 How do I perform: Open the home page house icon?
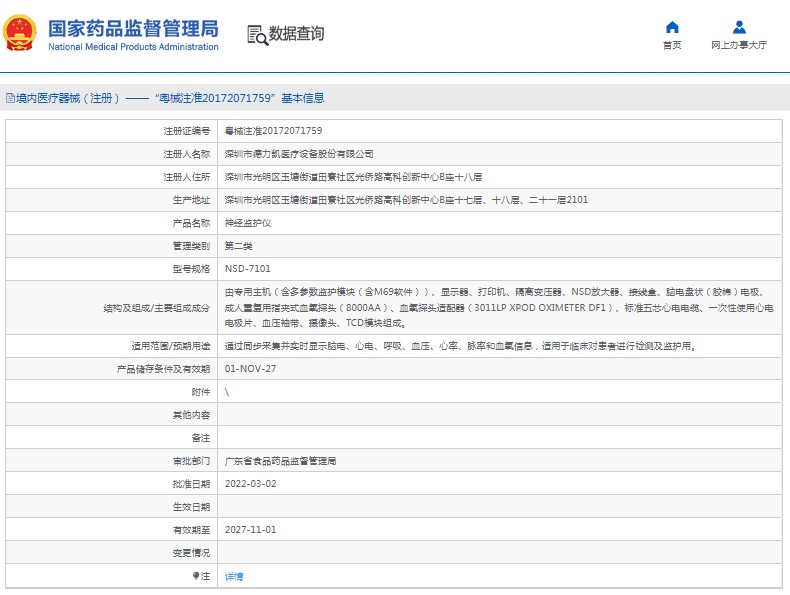pos(672,27)
